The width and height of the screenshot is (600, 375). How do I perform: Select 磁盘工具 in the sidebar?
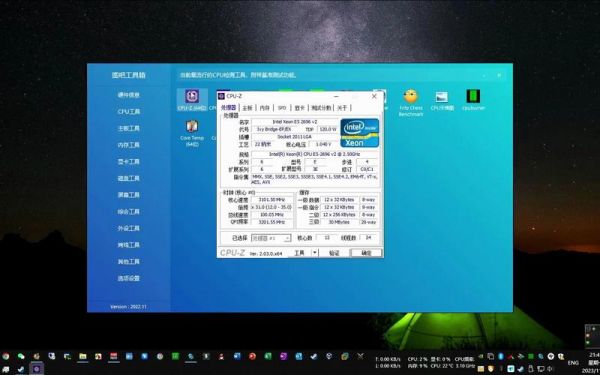[129, 178]
